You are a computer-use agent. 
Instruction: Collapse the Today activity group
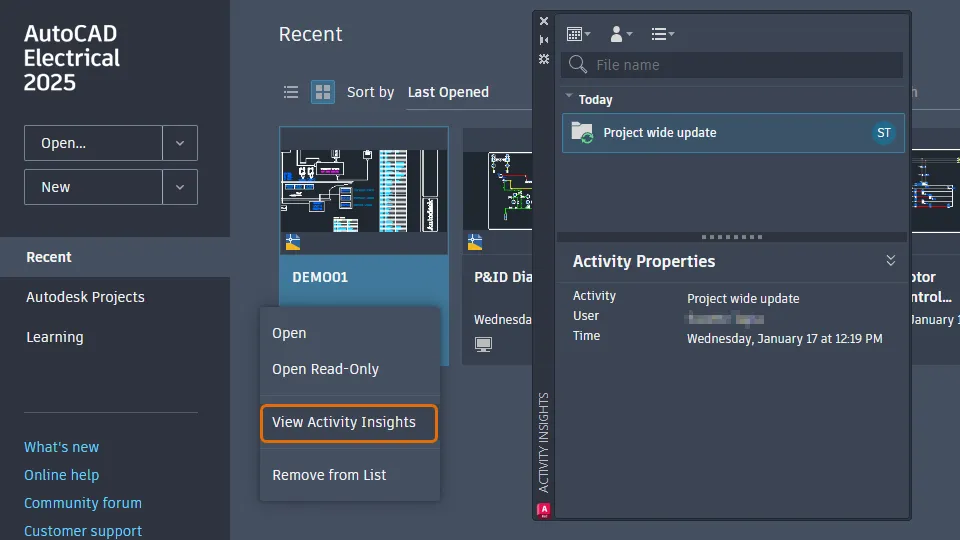(569, 99)
